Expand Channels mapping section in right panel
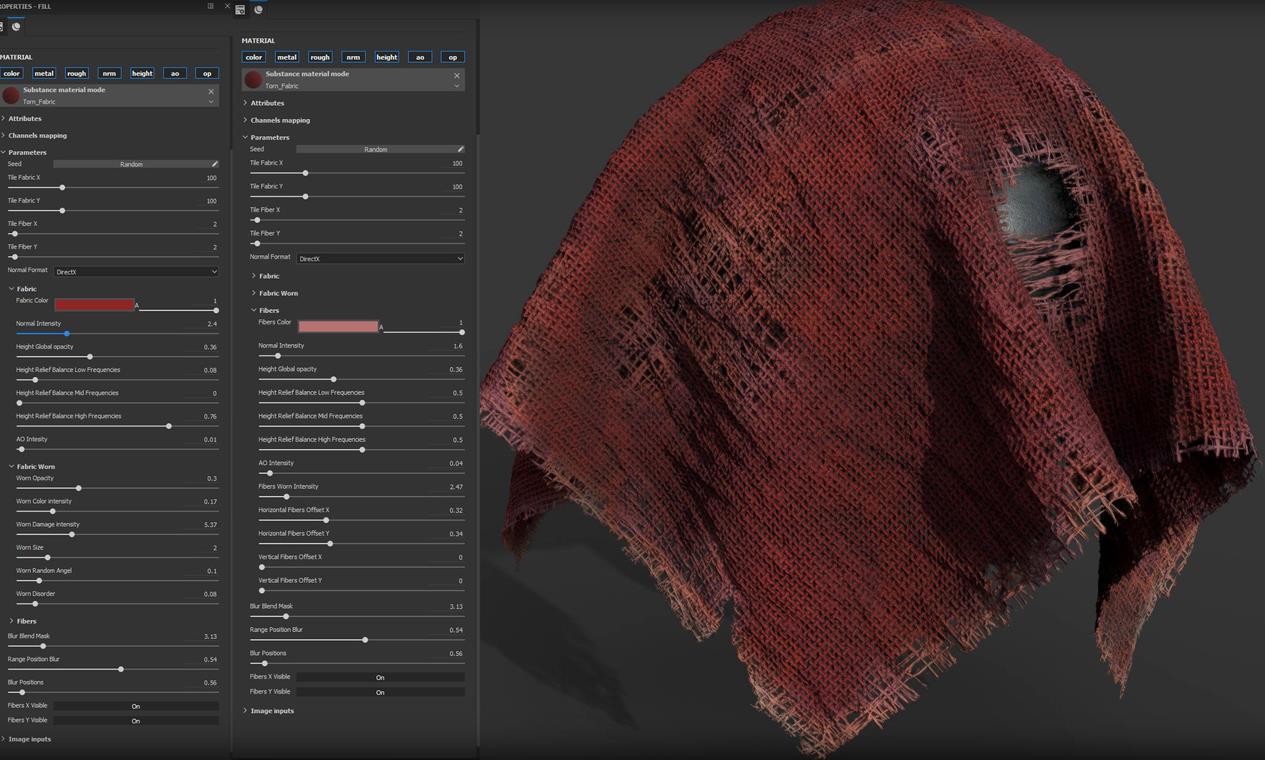 coord(280,120)
